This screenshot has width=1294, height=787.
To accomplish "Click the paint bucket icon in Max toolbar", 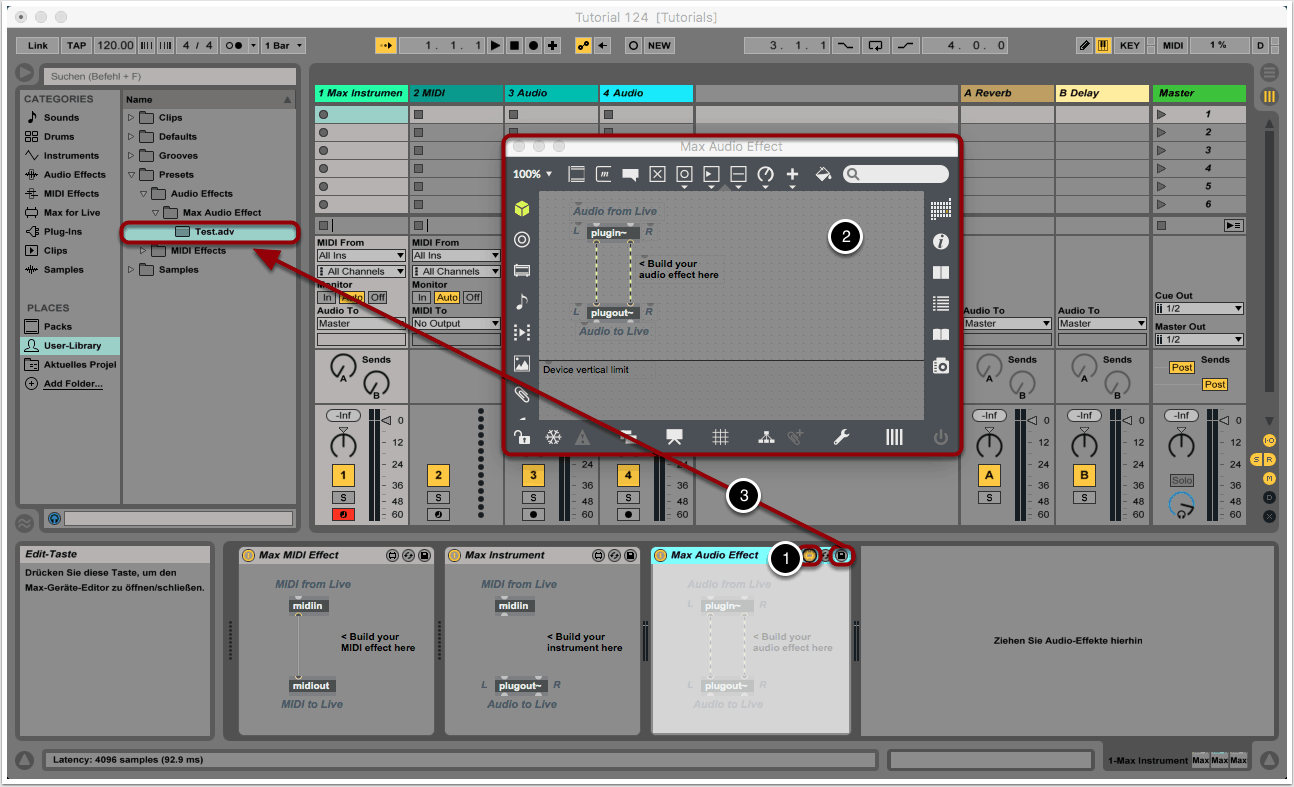I will (x=823, y=174).
